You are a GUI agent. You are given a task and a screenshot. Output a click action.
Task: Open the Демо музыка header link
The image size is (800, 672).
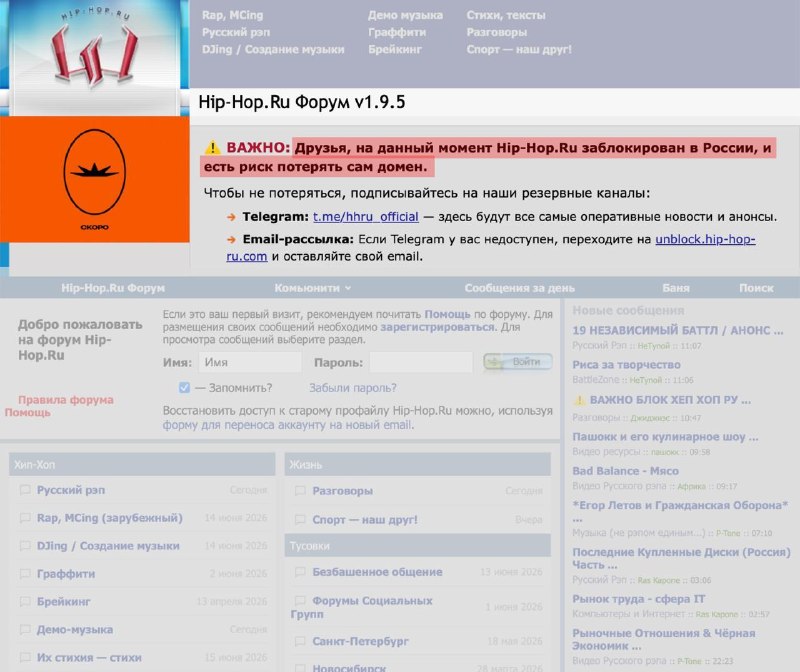[405, 15]
